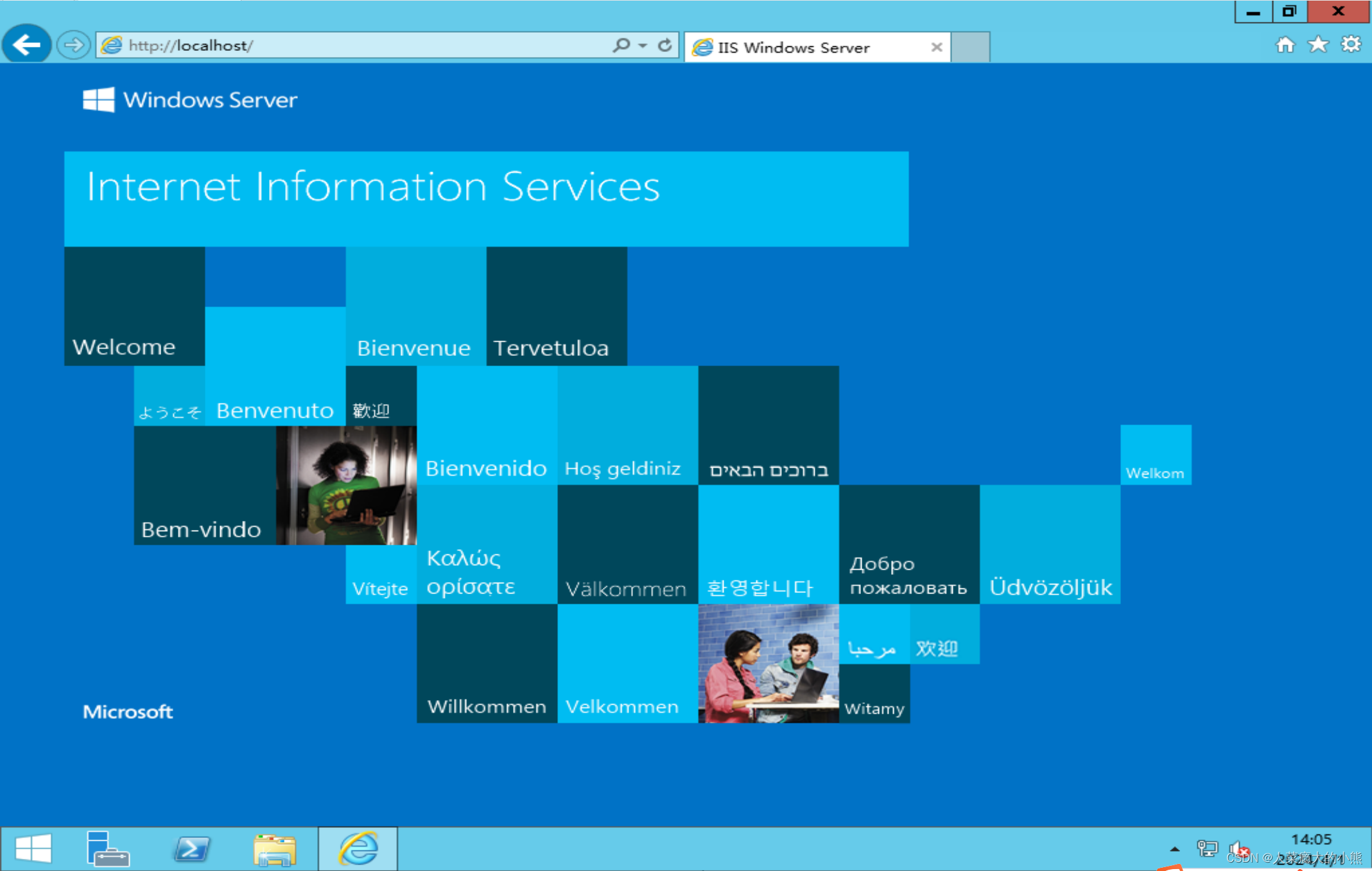1372x871 pixels.
Task: Launch Server Manager from taskbar
Action: point(107,849)
